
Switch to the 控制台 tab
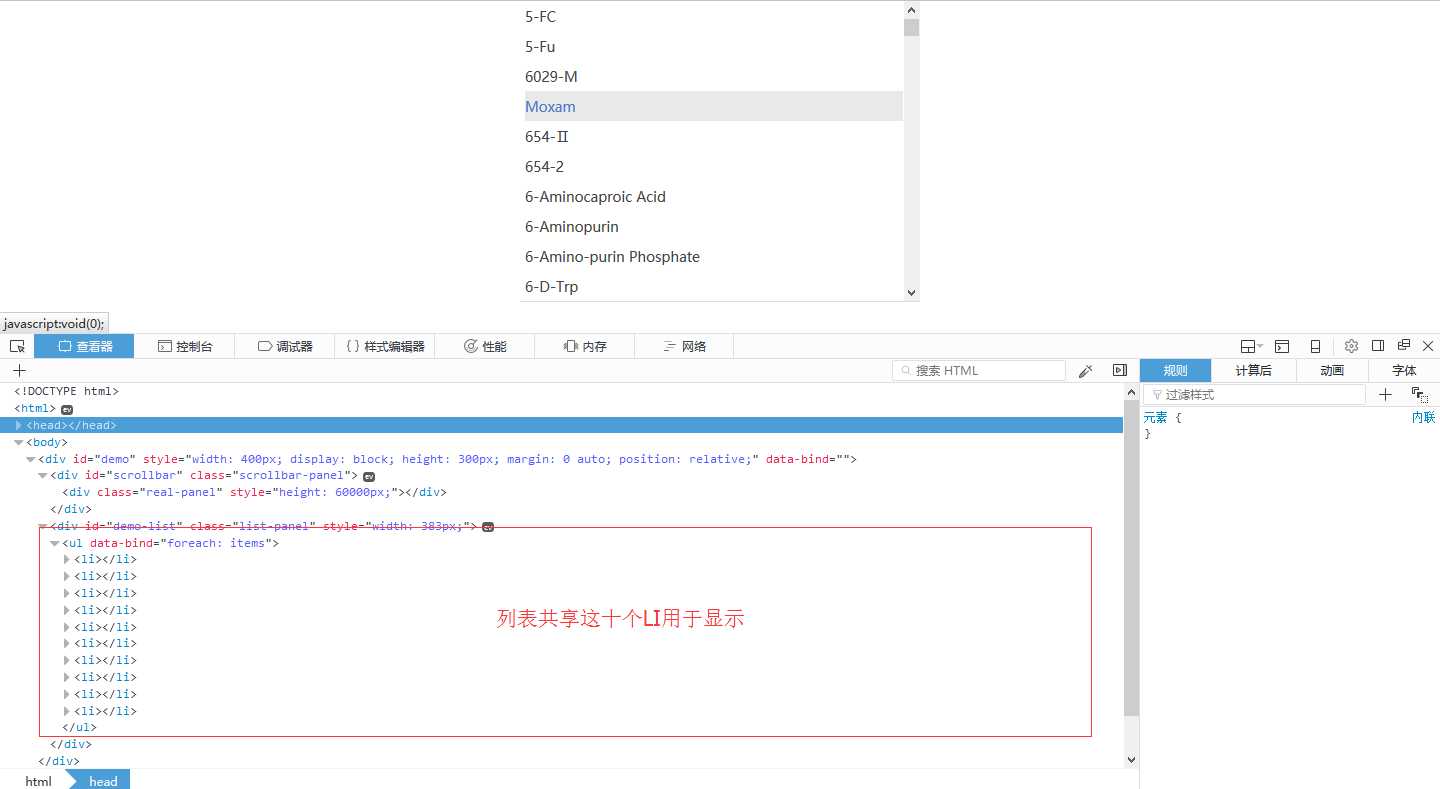pyautogui.click(x=186, y=346)
